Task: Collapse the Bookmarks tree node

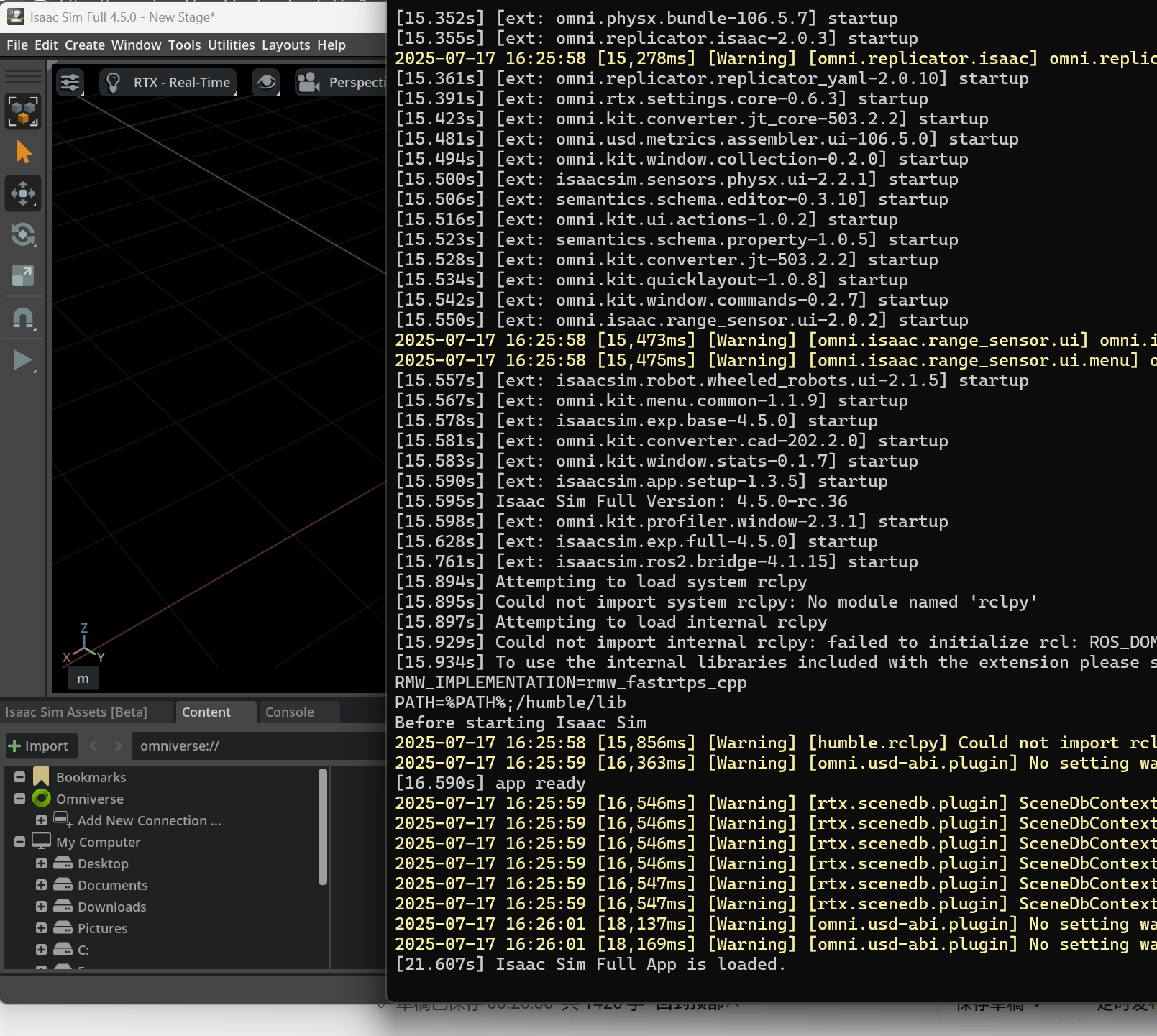Action: (20, 776)
